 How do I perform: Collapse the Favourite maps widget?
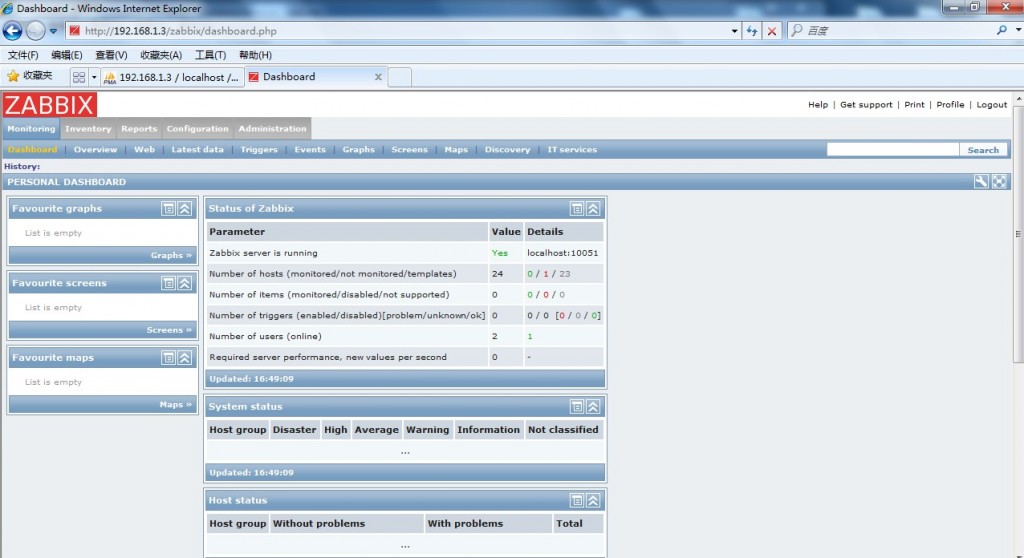(x=185, y=357)
